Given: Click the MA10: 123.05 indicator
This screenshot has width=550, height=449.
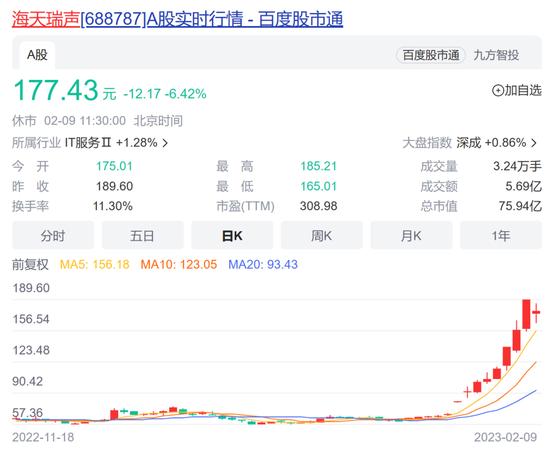Looking at the screenshot, I should (179, 264).
